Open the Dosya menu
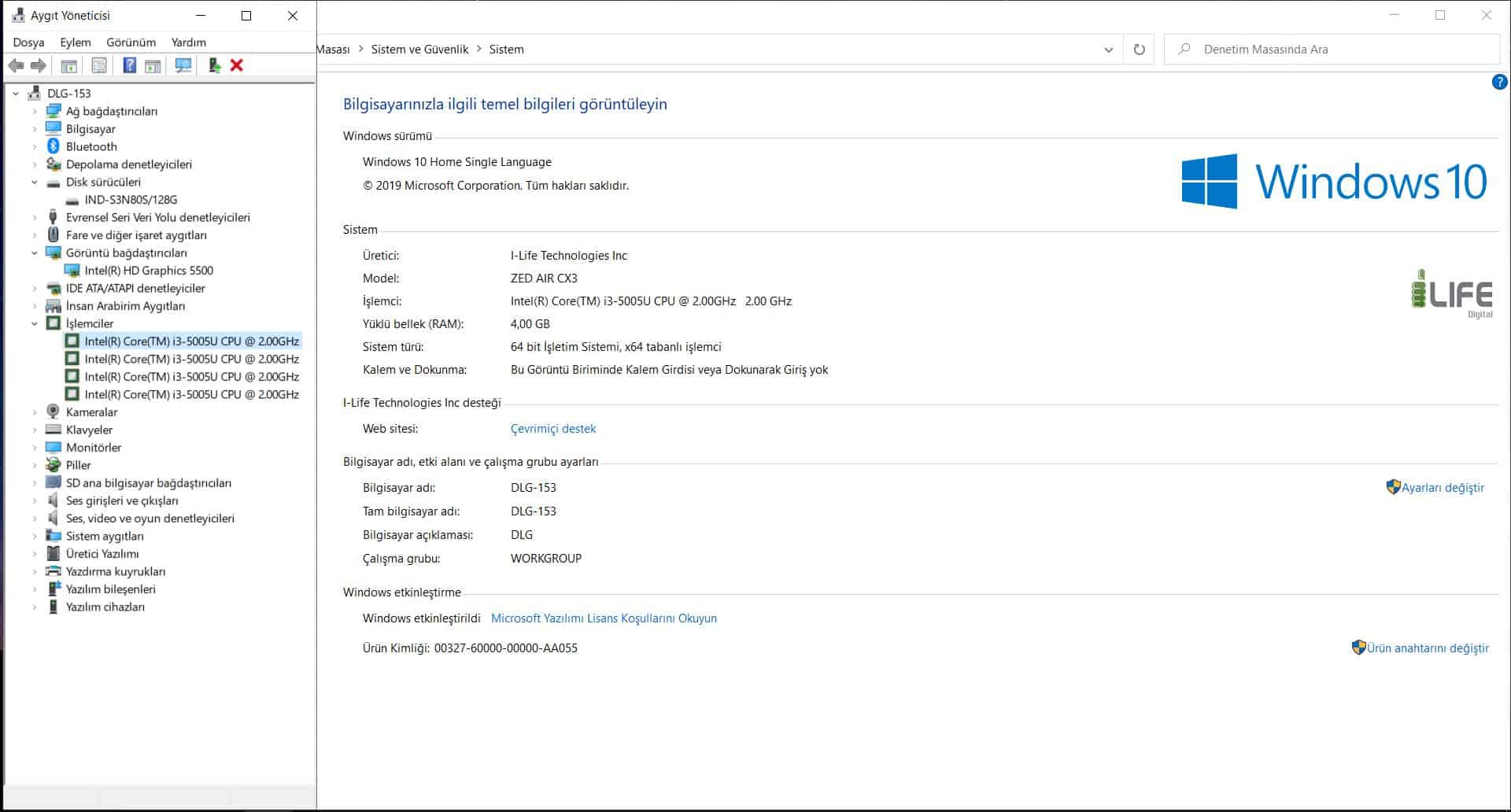1511x812 pixels. coord(28,42)
